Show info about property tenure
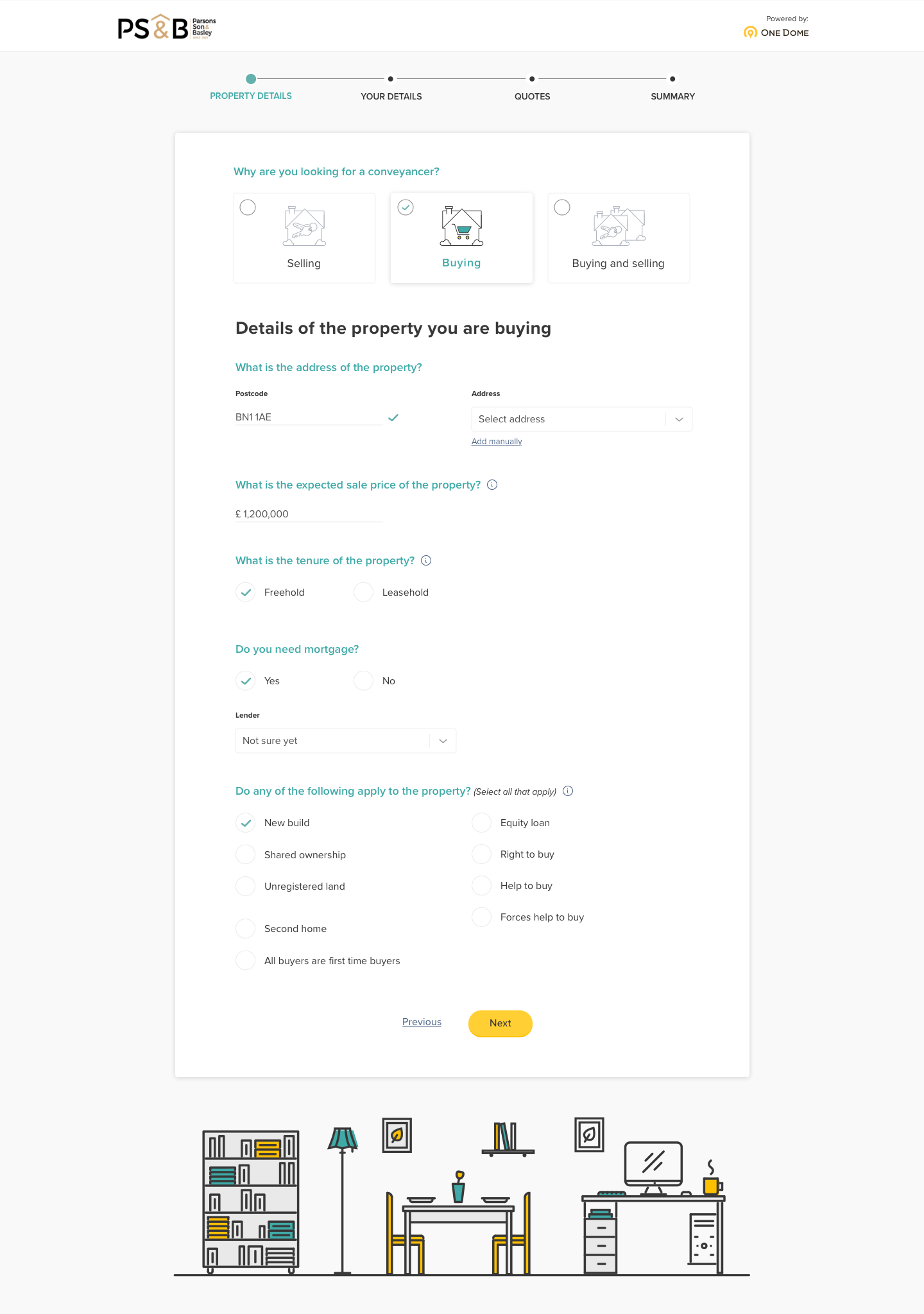The height and width of the screenshot is (1314, 924). 426,560
